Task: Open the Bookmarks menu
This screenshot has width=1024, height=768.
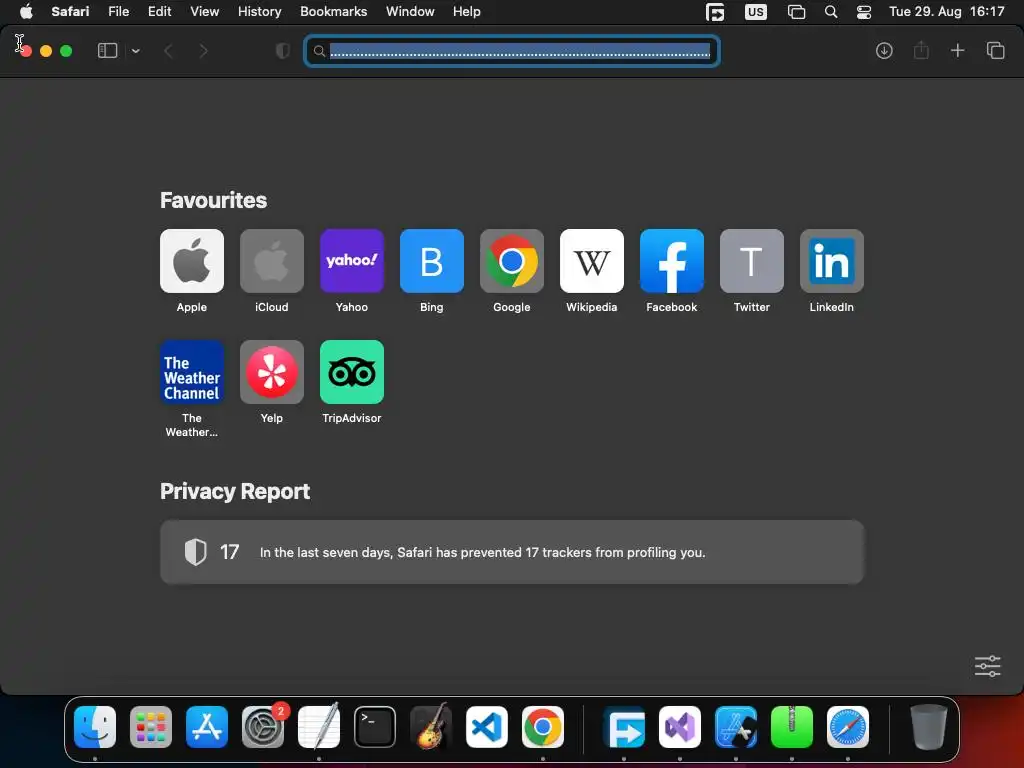Action: coord(333,12)
